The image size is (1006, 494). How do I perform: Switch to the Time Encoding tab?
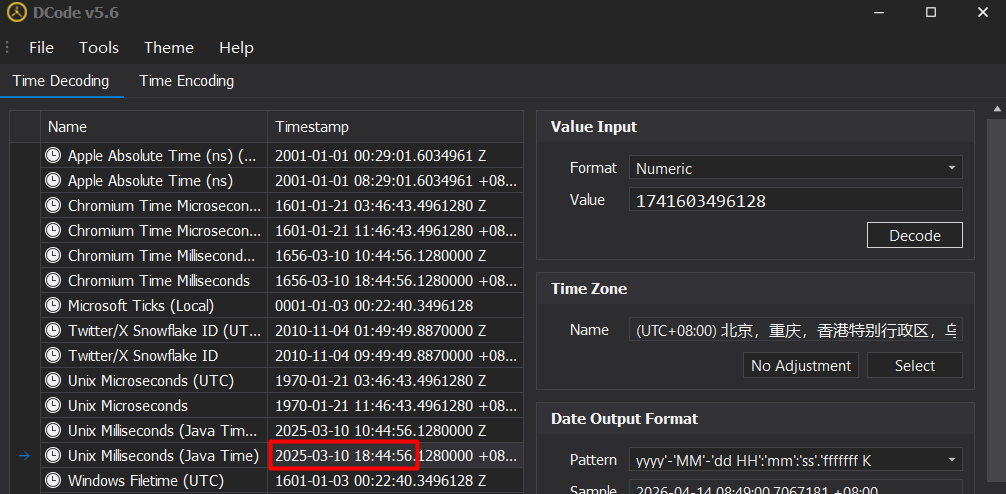tap(186, 81)
